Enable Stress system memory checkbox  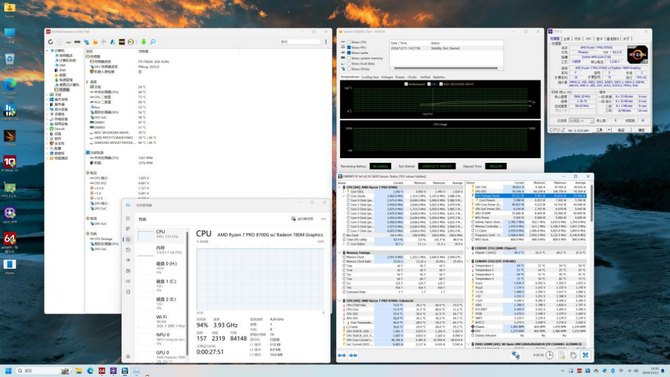pyautogui.click(x=349, y=58)
